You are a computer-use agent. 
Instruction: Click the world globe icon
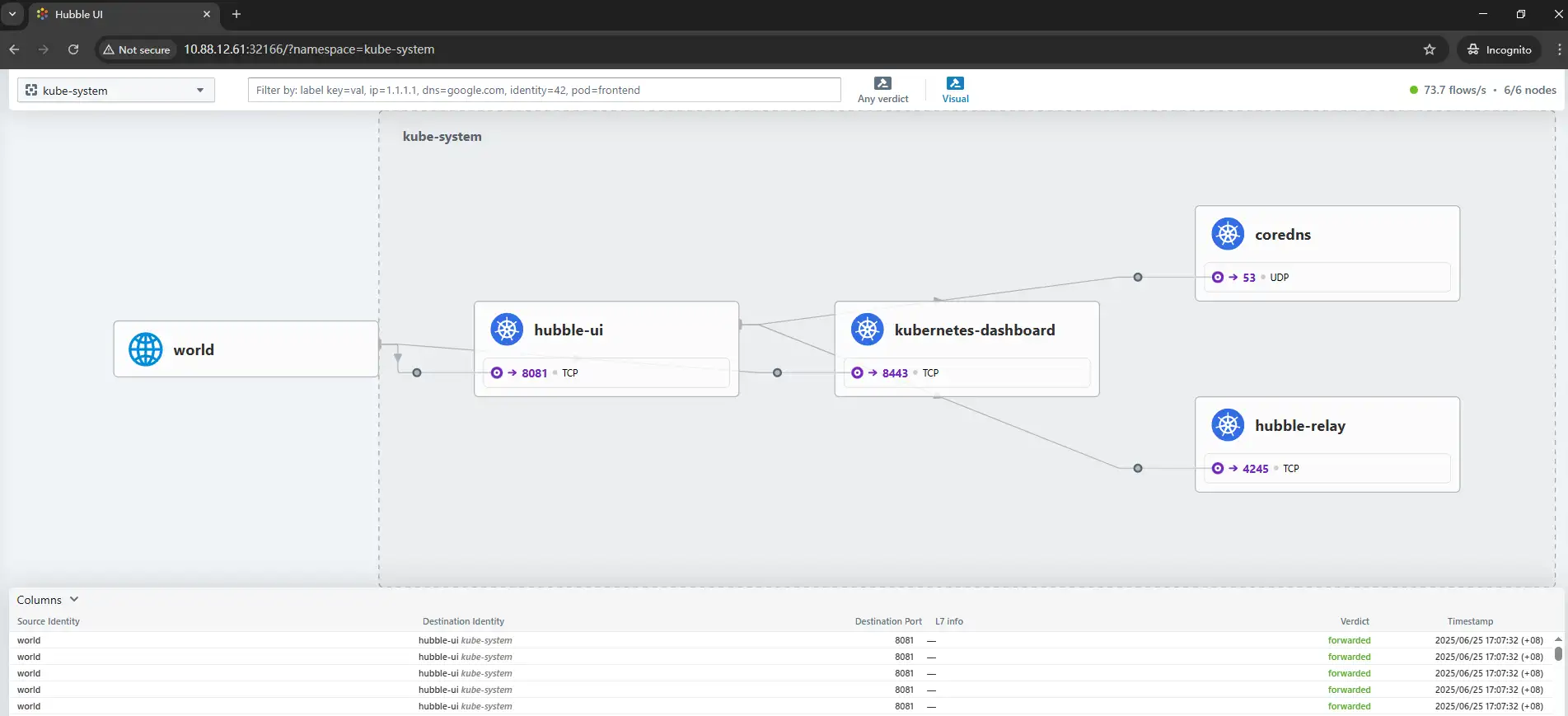(146, 349)
